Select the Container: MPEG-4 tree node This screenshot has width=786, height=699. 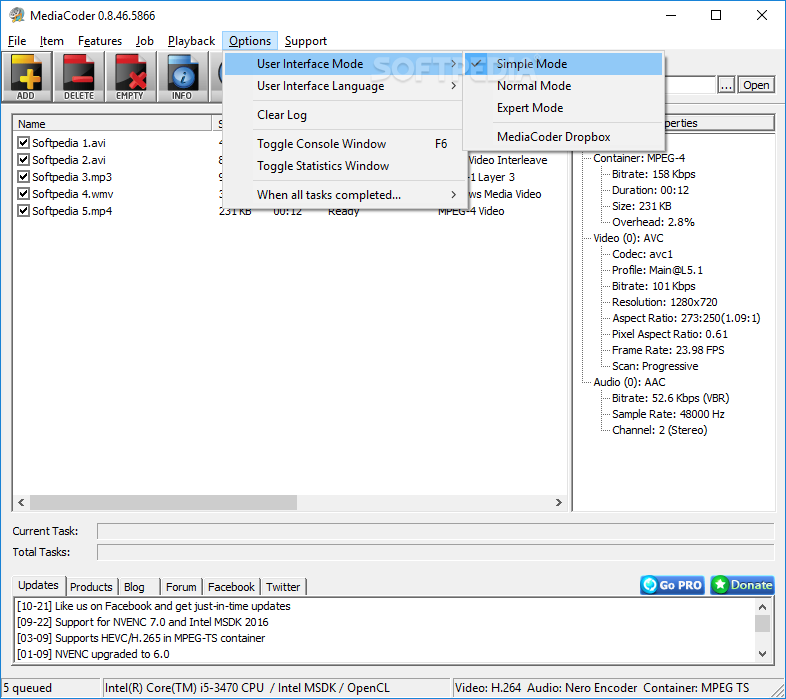639,158
